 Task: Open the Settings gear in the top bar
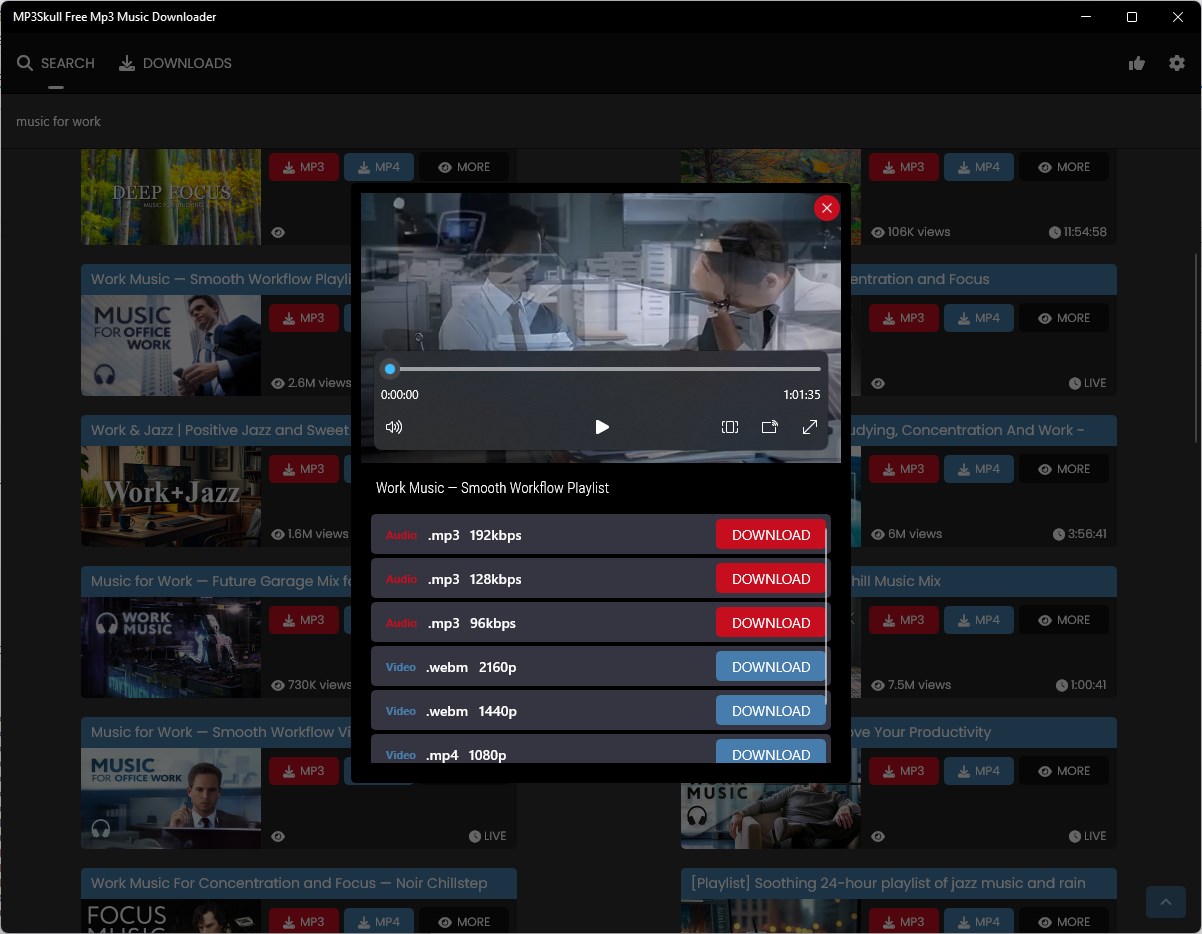pos(1177,62)
